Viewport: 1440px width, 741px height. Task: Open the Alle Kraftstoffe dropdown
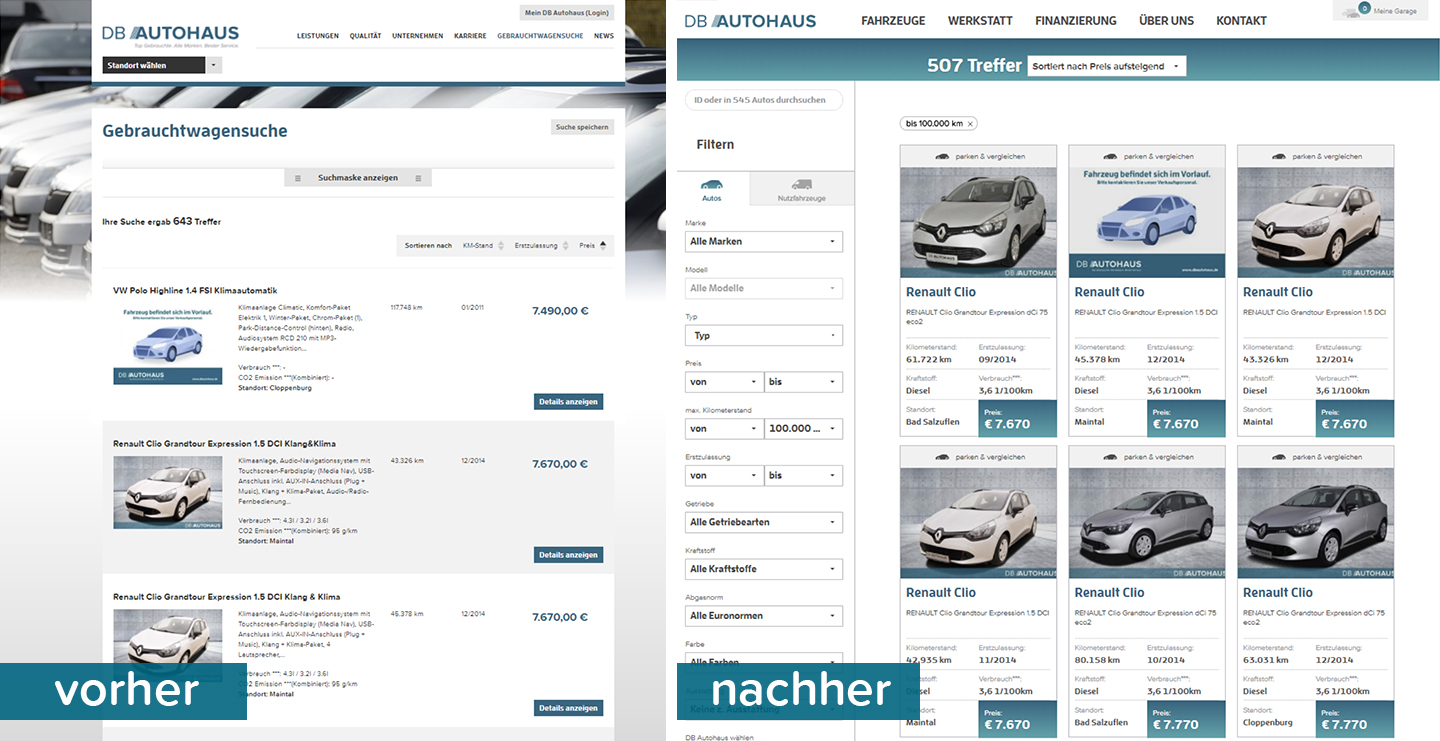763,569
